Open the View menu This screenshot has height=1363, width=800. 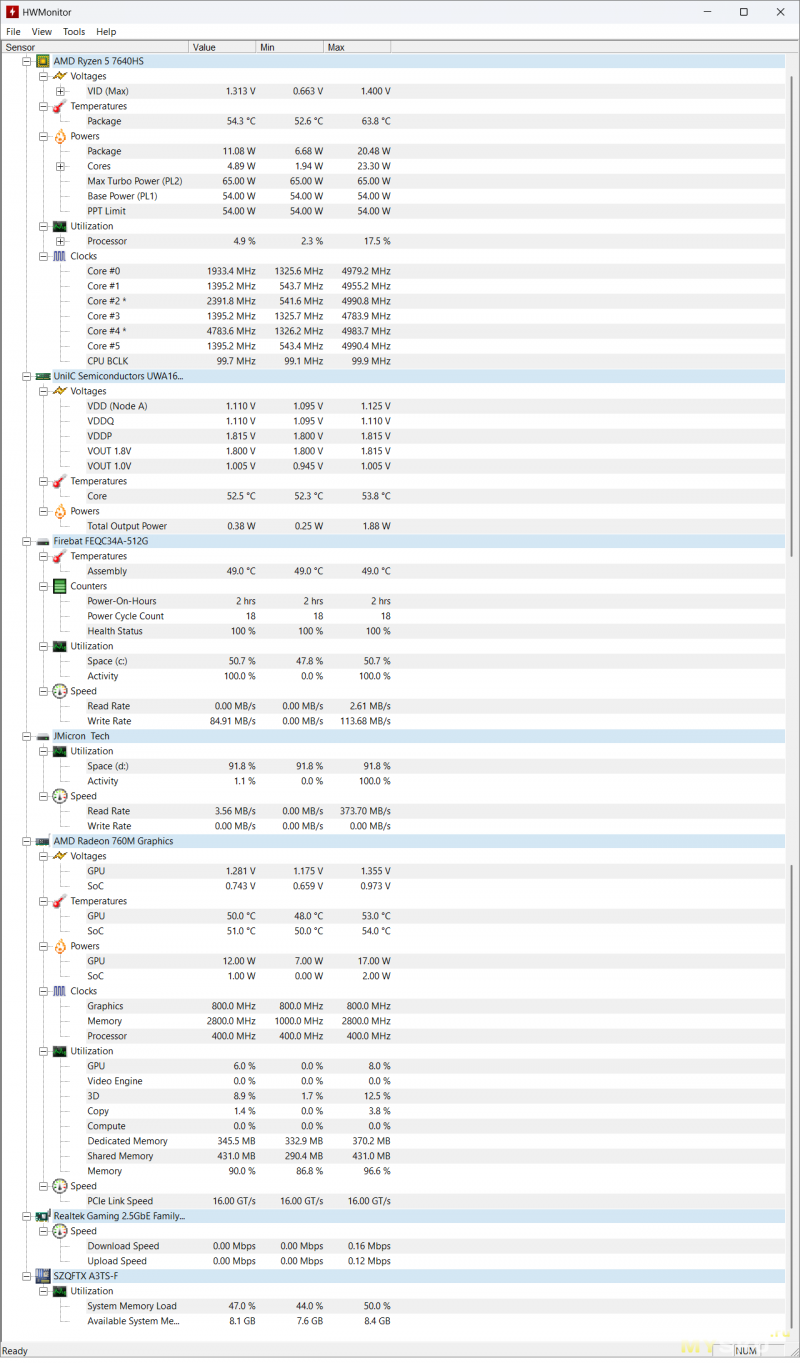click(41, 32)
